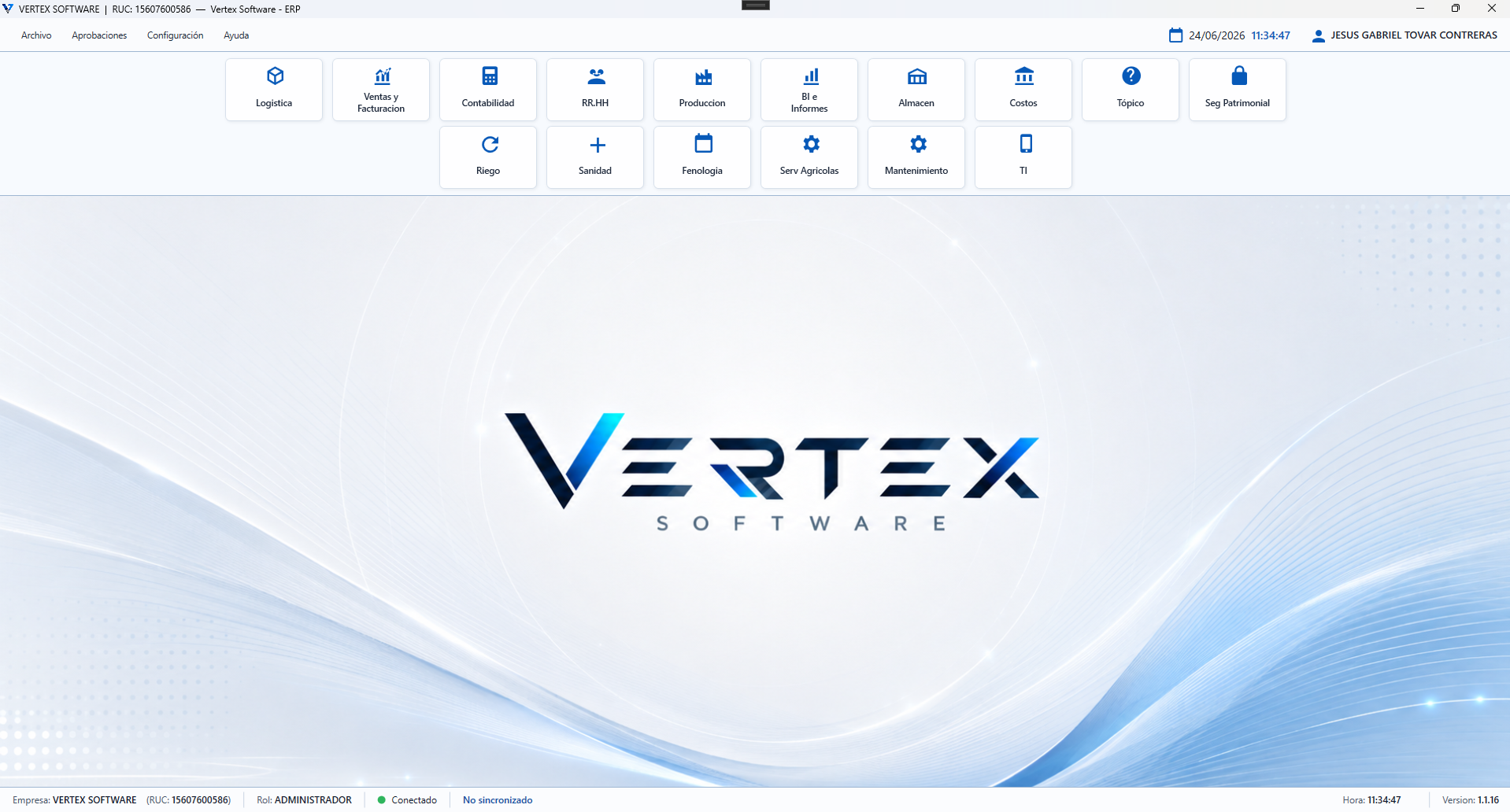This screenshot has width=1510, height=812.
Task: Click the Conectado status text
Action: click(414, 800)
